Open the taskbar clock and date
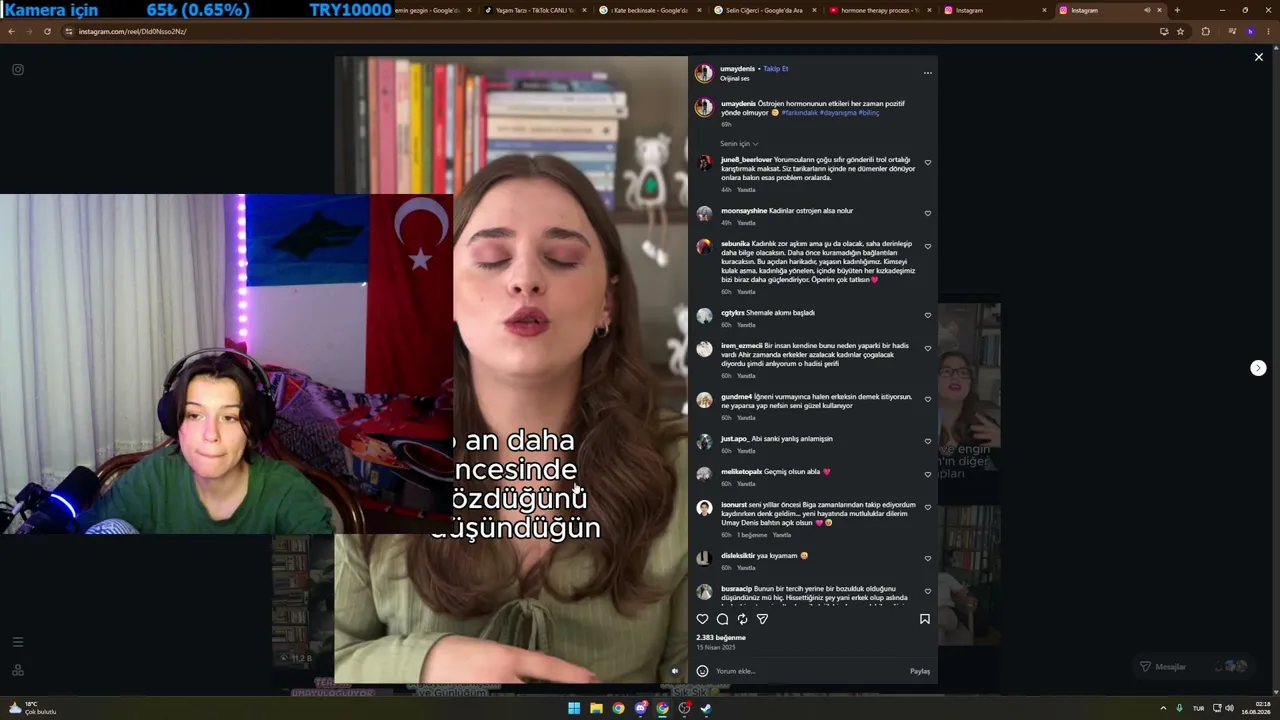The image size is (1280, 720). click(1256, 708)
